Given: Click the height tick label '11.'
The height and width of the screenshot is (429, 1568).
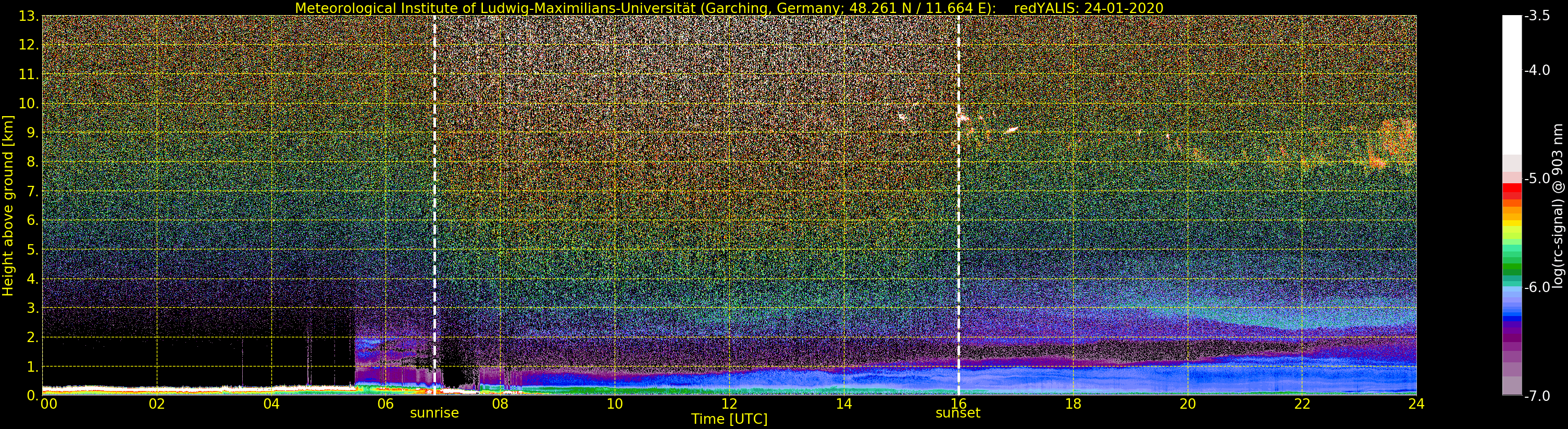Looking at the screenshot, I should (29, 74).
